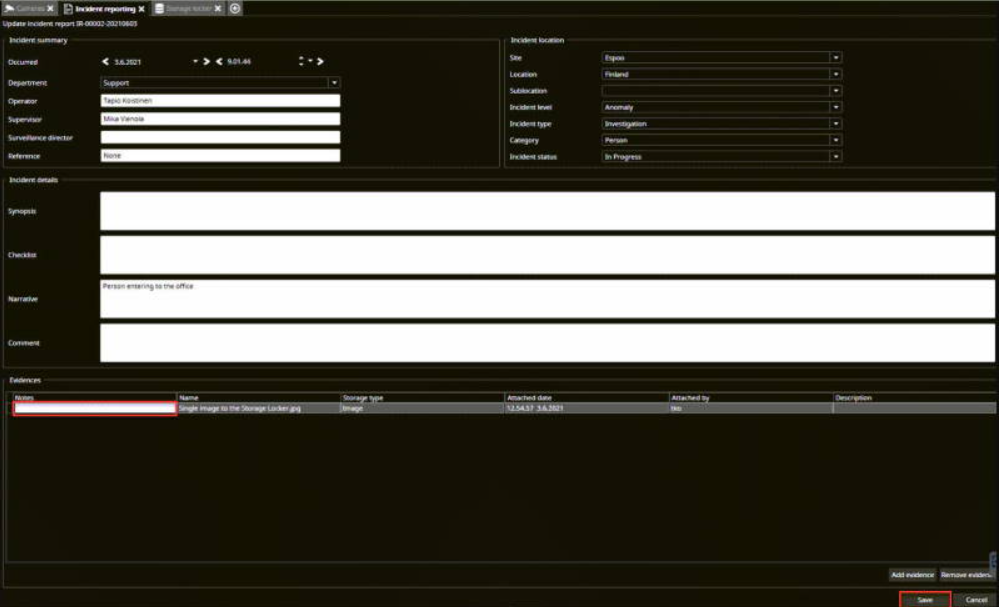Click the Add evidence button
The width and height of the screenshot is (1000, 607).
coord(912,575)
